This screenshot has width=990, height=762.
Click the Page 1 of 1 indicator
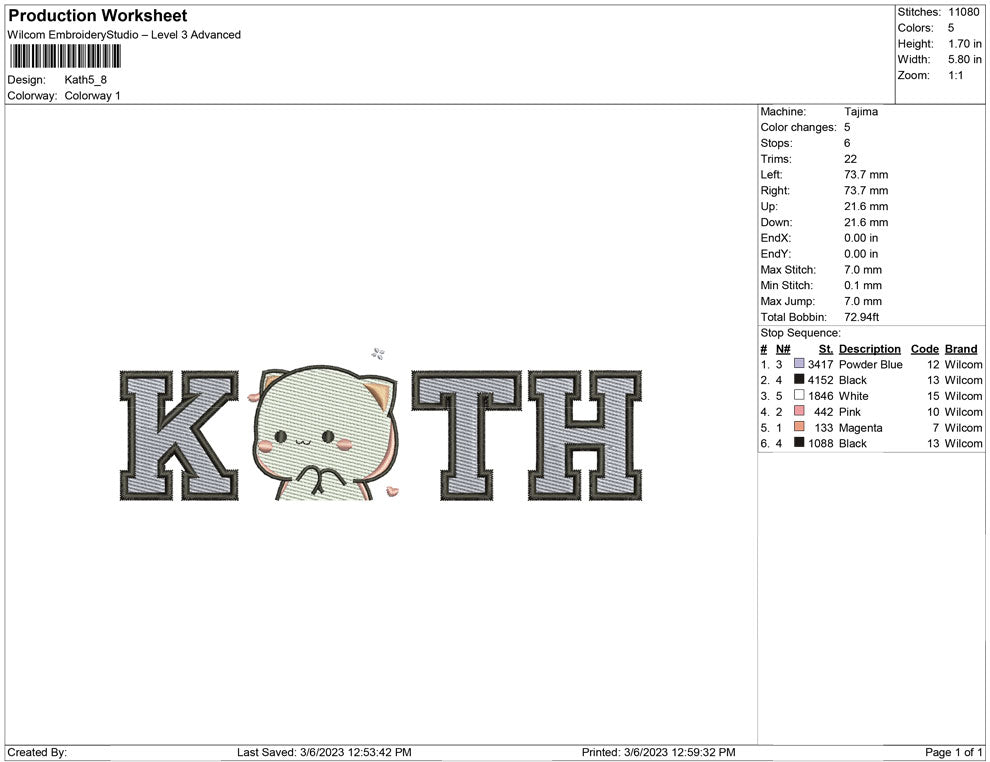(953, 752)
